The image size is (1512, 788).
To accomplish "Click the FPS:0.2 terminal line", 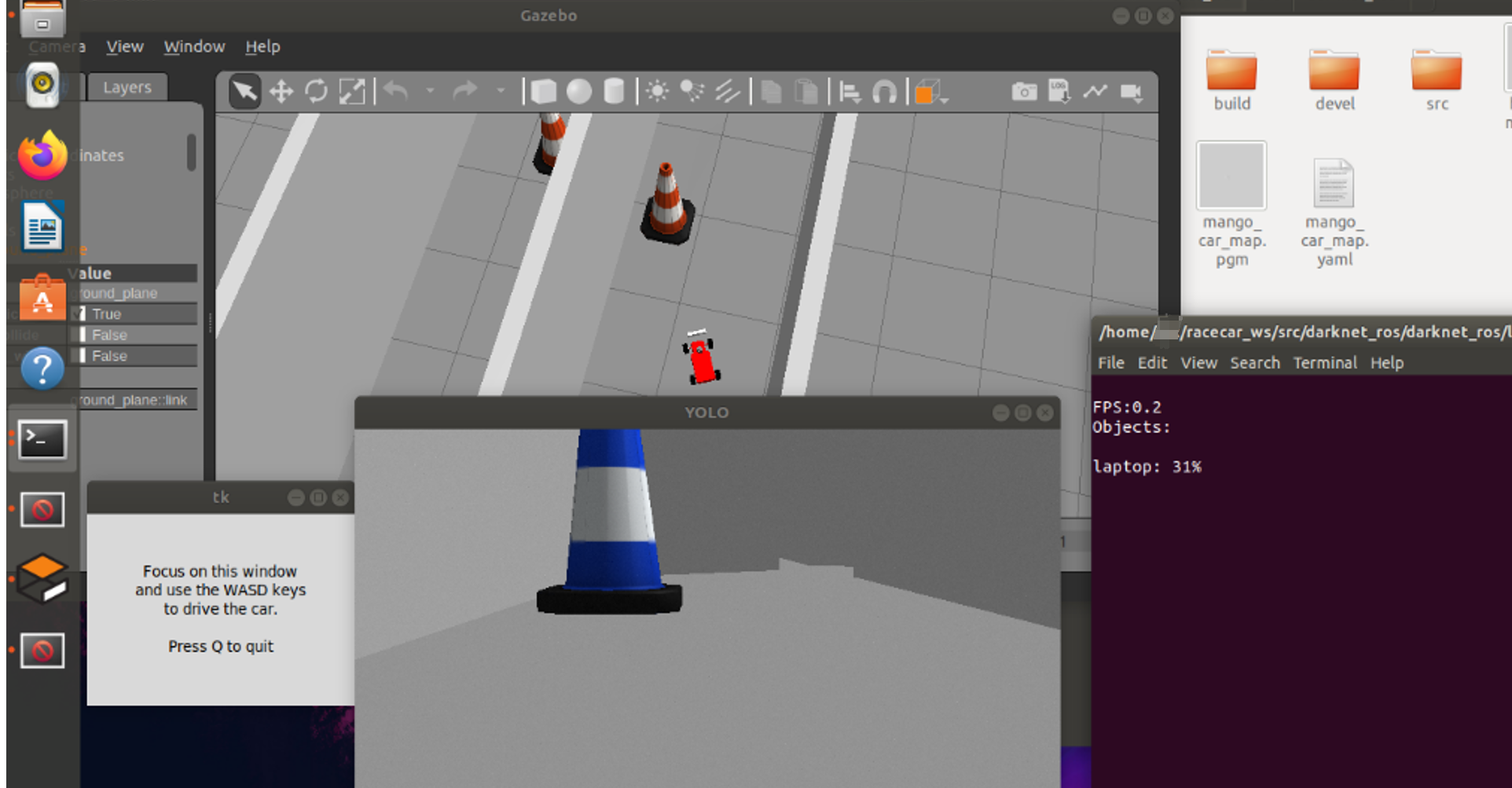I will tap(1126, 407).
